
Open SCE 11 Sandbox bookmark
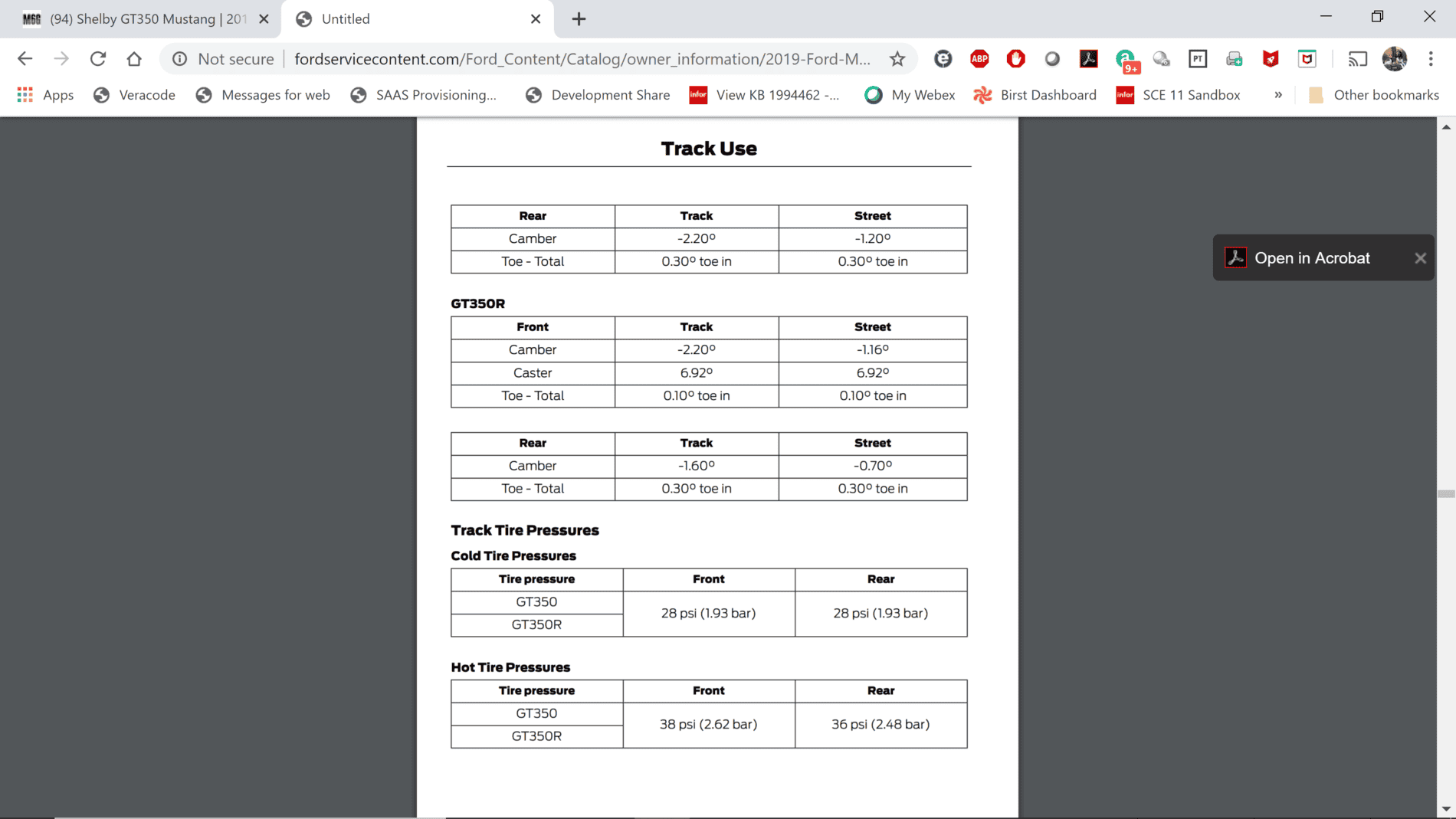point(1179,95)
